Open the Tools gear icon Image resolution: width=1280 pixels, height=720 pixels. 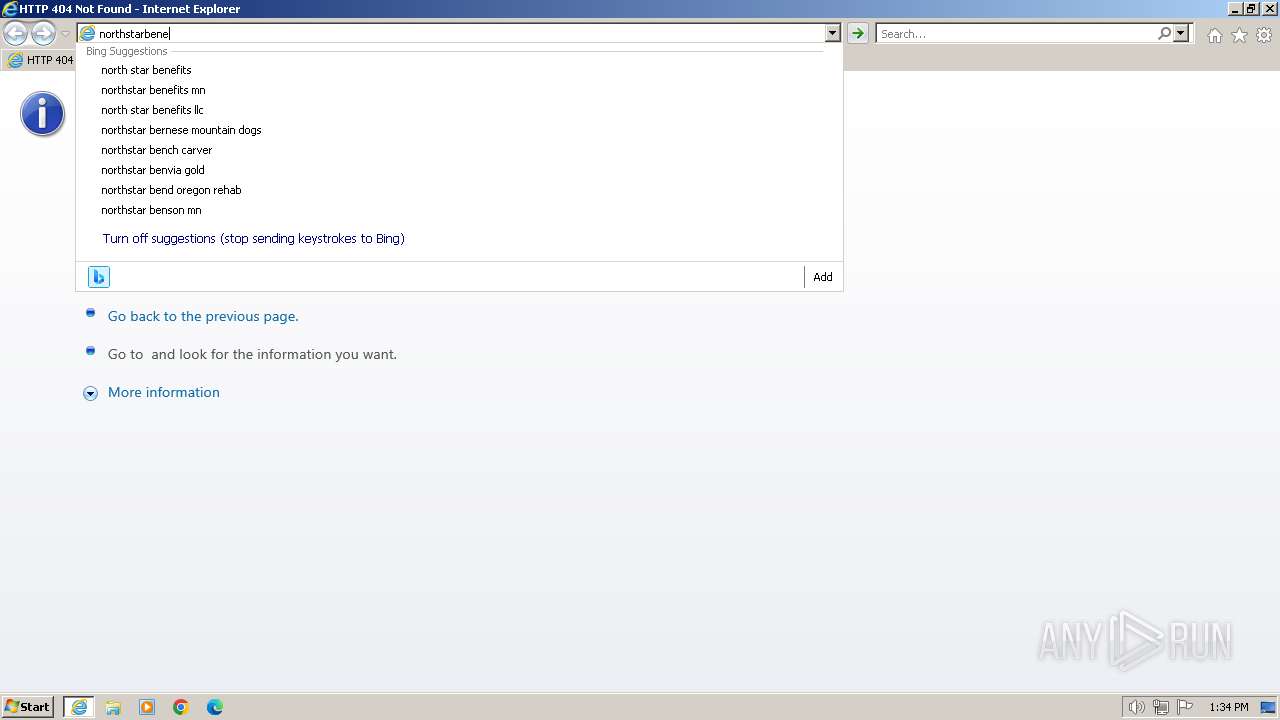click(1264, 35)
